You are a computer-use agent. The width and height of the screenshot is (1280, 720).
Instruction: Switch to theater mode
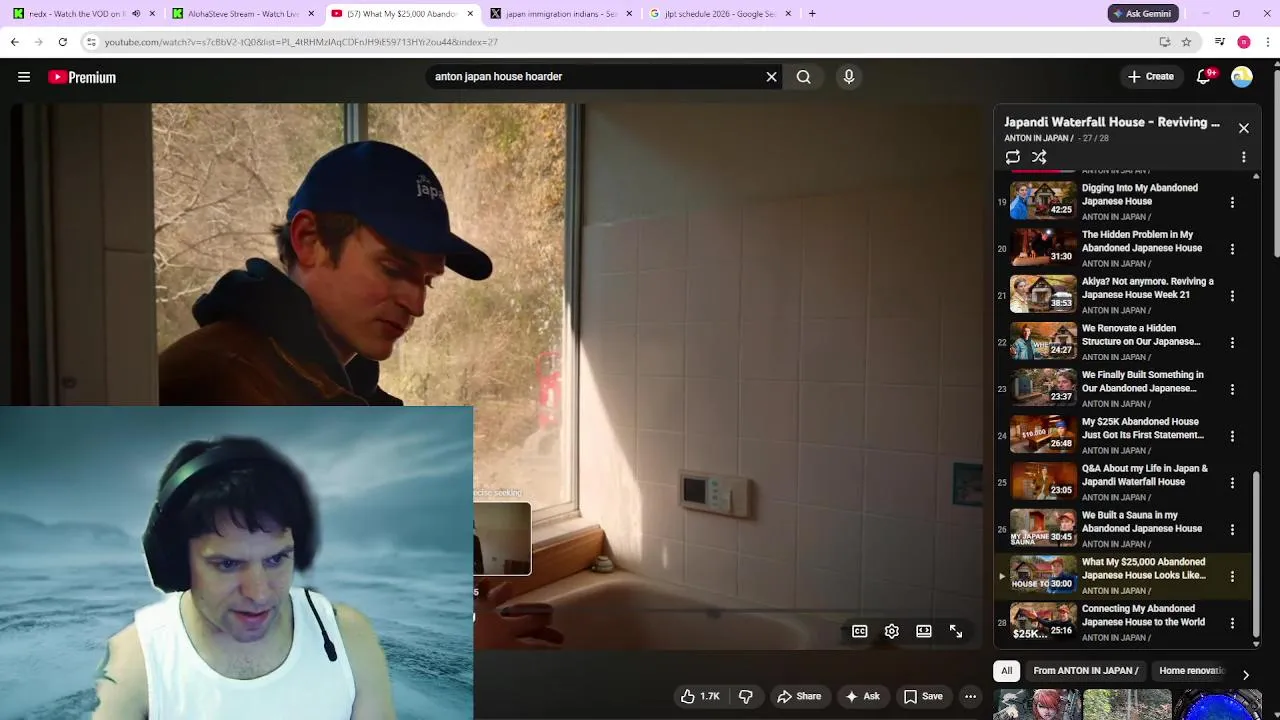pyautogui.click(x=924, y=632)
